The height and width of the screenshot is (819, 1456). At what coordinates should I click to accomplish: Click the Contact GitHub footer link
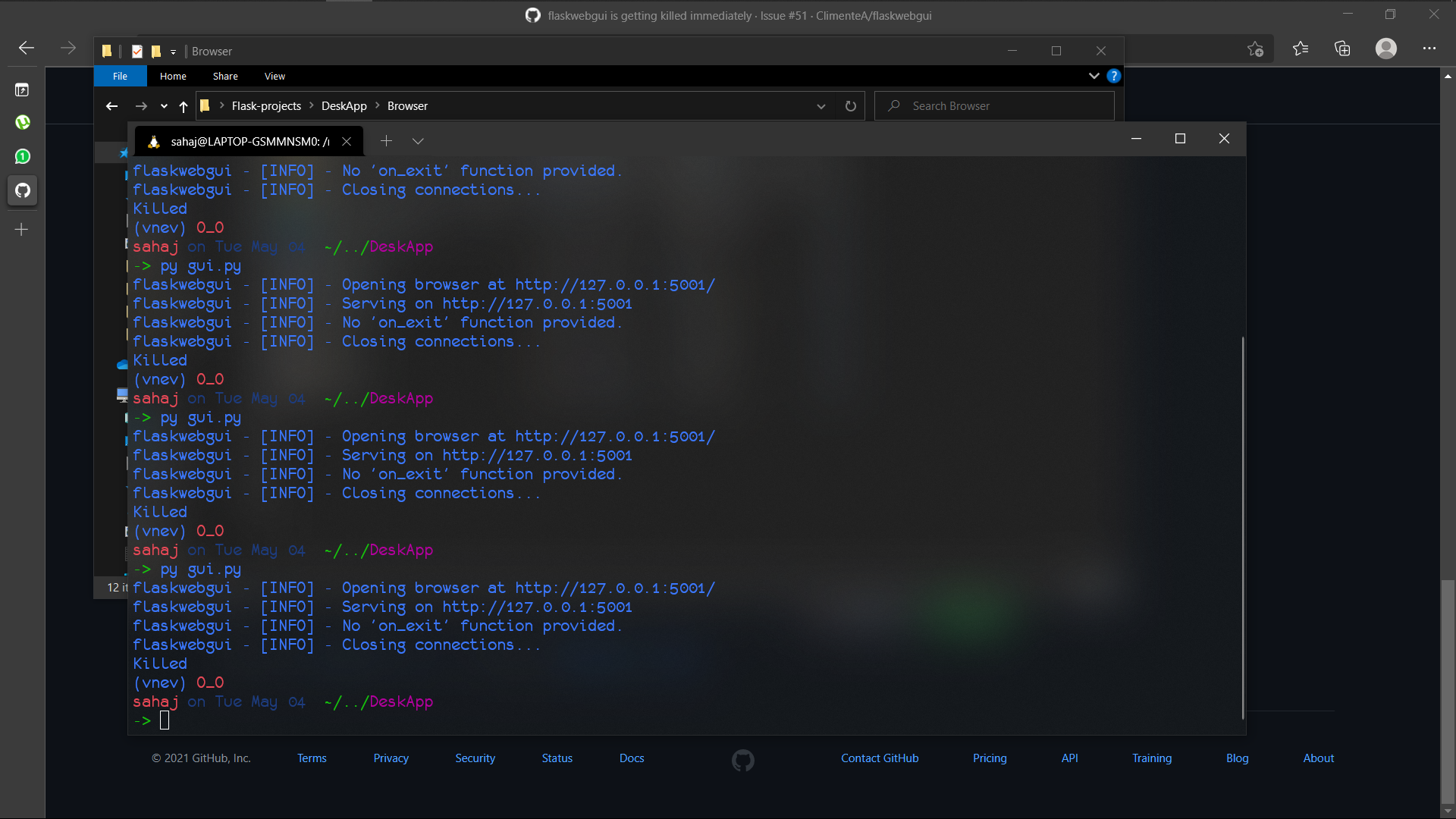click(x=879, y=758)
